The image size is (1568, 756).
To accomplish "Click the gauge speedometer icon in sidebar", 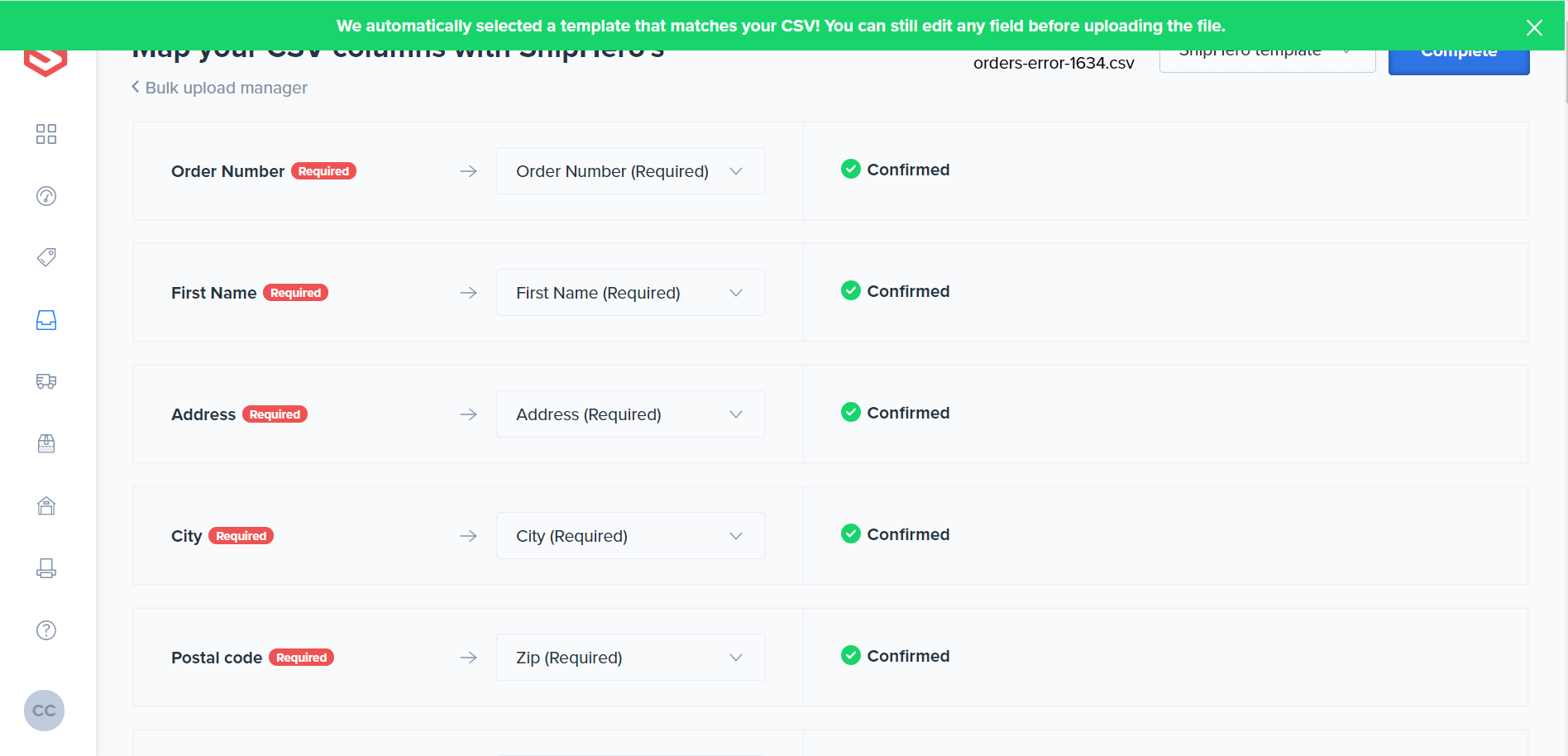I will (x=46, y=196).
